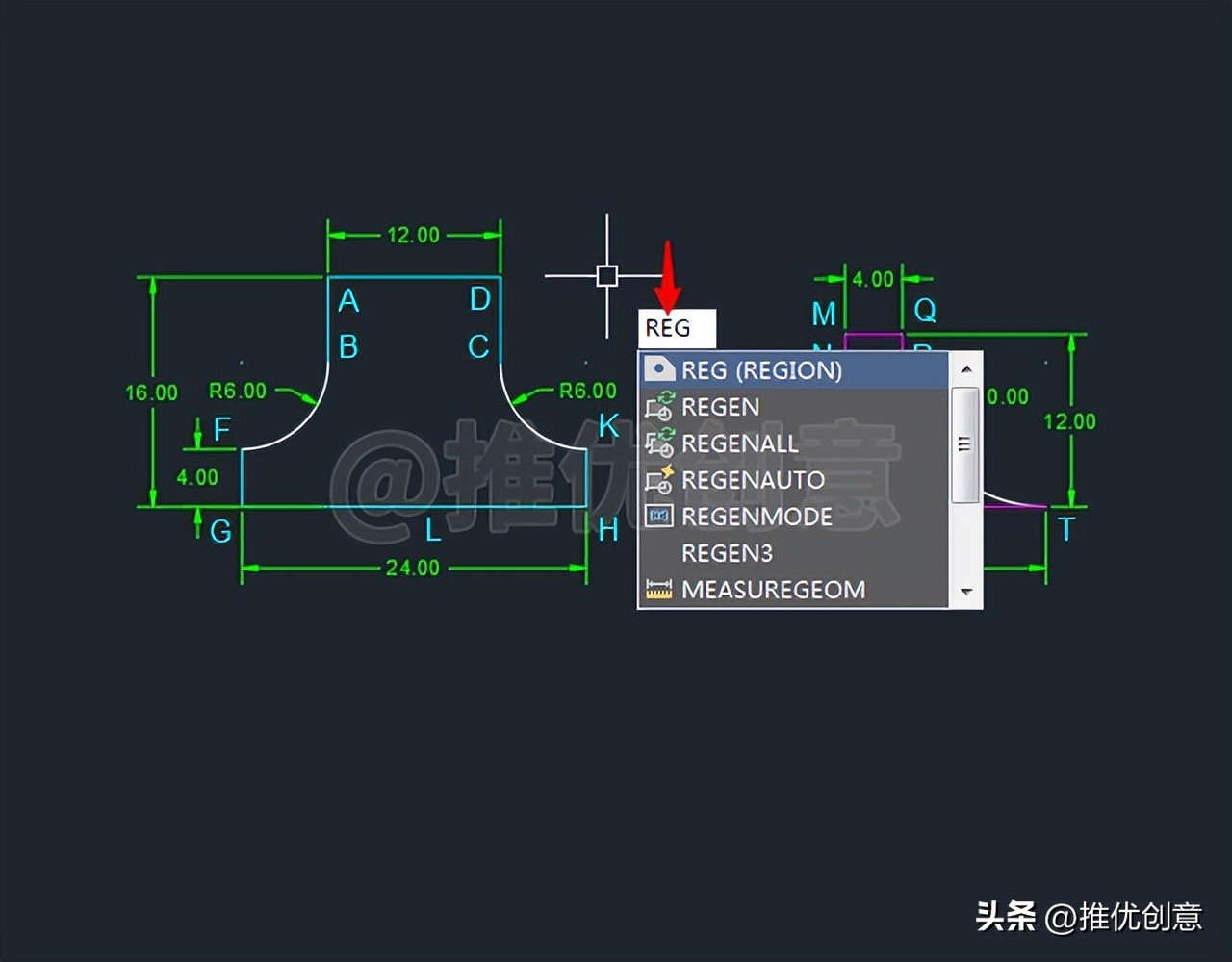Select the REG (REGION) document icon
Viewport: 1232px width, 962px height.
coord(660,368)
